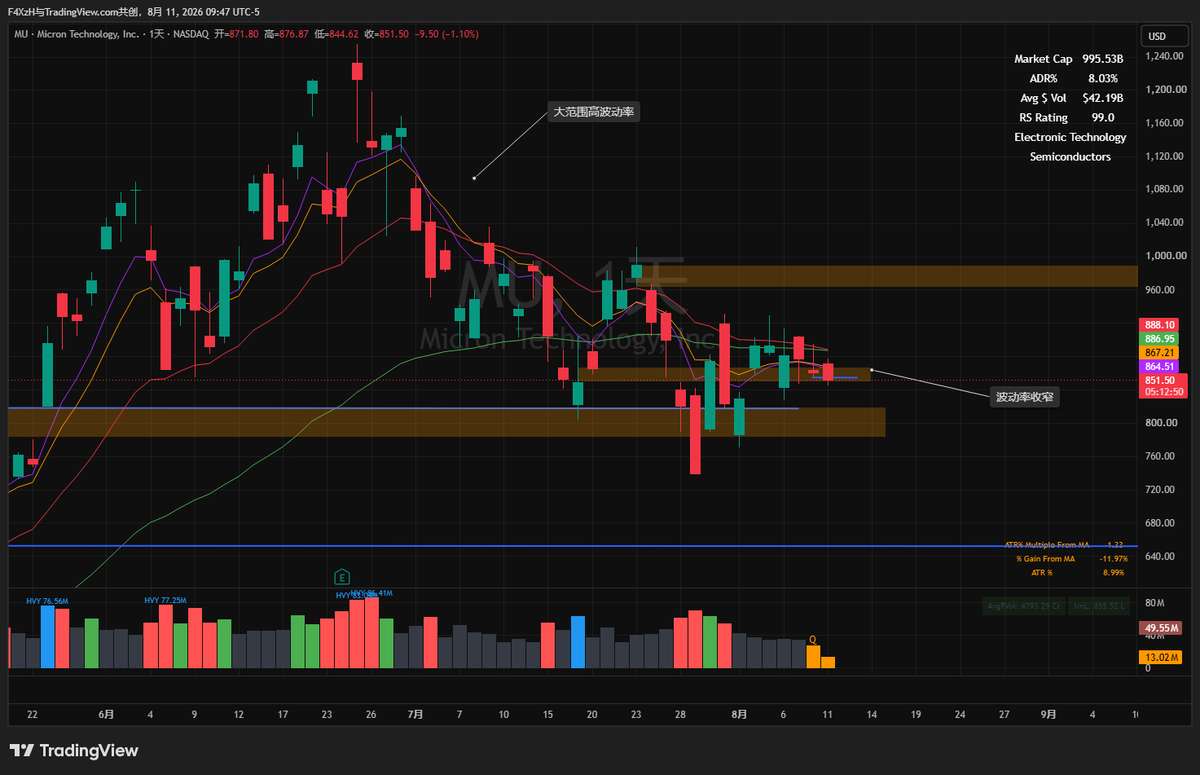The height and width of the screenshot is (775, 1200).
Task: Click the Electronic Technology sector text
Action: coord(1070,137)
